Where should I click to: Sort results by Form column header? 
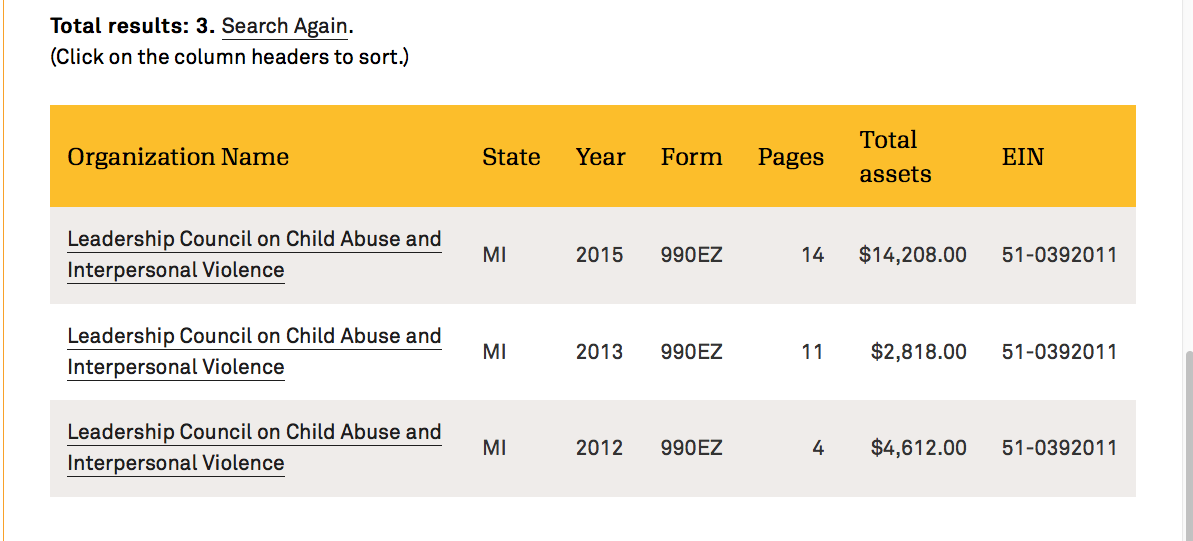tap(691, 157)
